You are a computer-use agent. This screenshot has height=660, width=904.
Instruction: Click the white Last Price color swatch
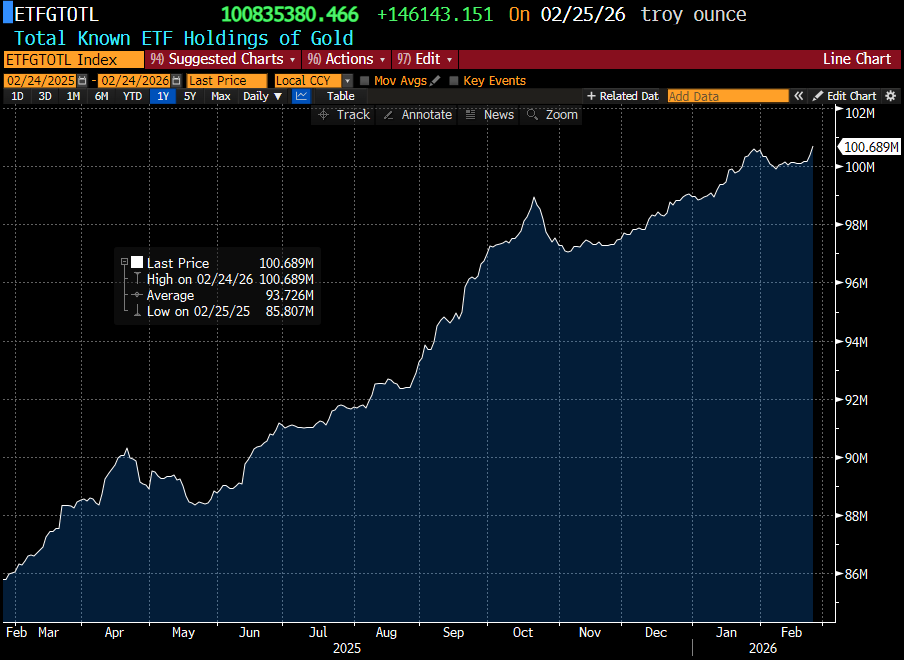tap(137, 263)
